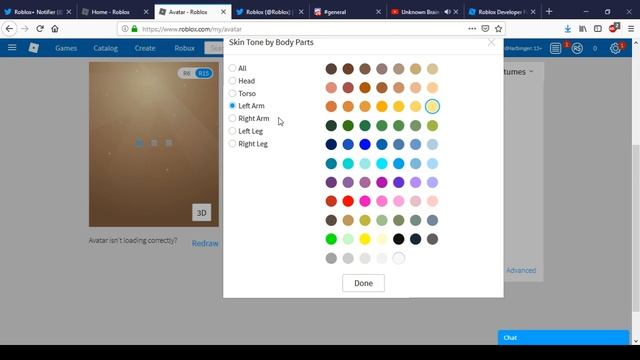This screenshot has width=640, height=360.
Task: Select the Right Leg radio button
Action: (232, 144)
